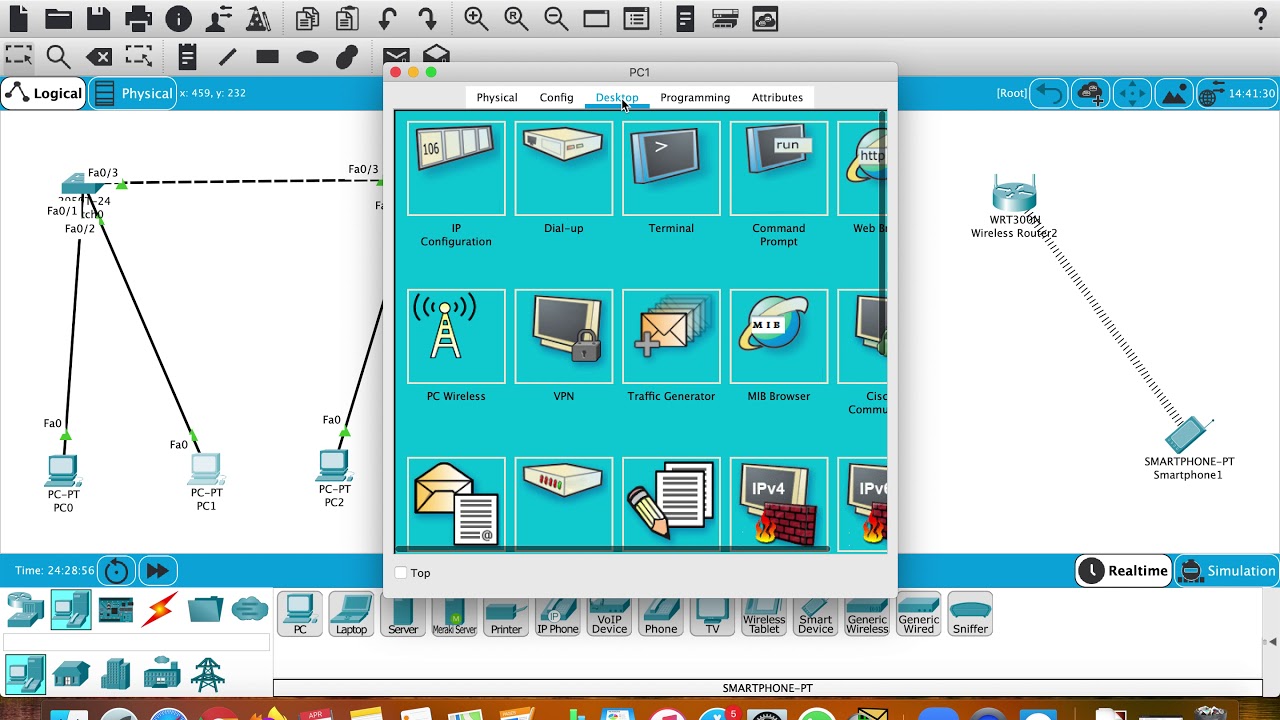Click the Zoom Out magnifier in toolbar

click(556, 19)
